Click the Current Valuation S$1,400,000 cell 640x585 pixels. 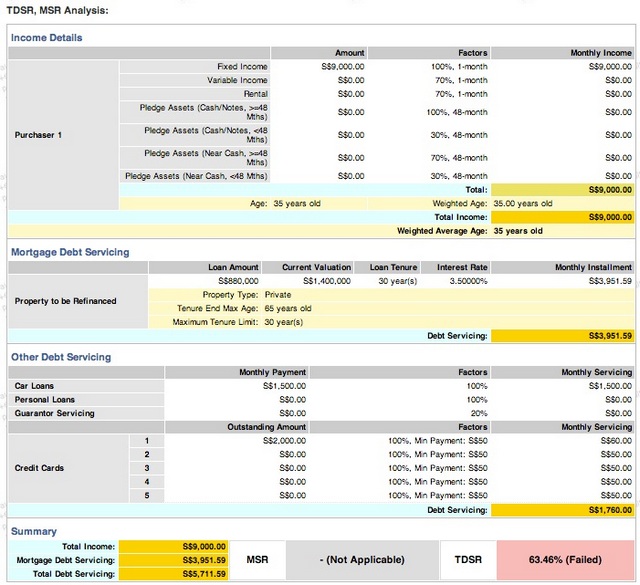[327, 281]
